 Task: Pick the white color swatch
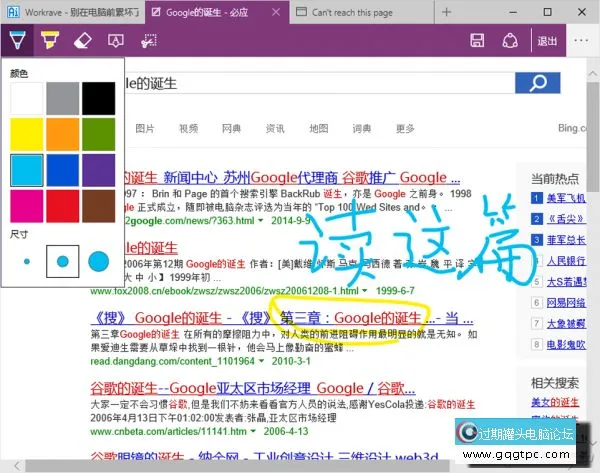click(26, 98)
